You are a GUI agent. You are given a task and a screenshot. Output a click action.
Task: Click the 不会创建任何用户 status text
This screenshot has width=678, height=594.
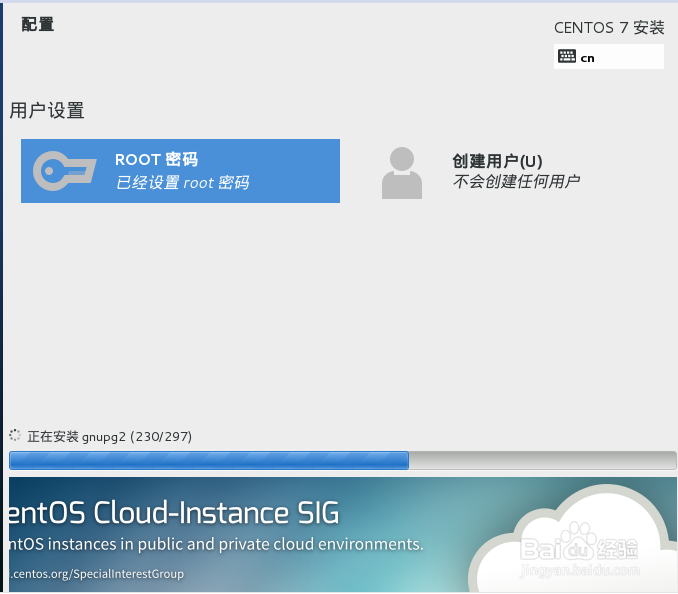(x=516, y=181)
